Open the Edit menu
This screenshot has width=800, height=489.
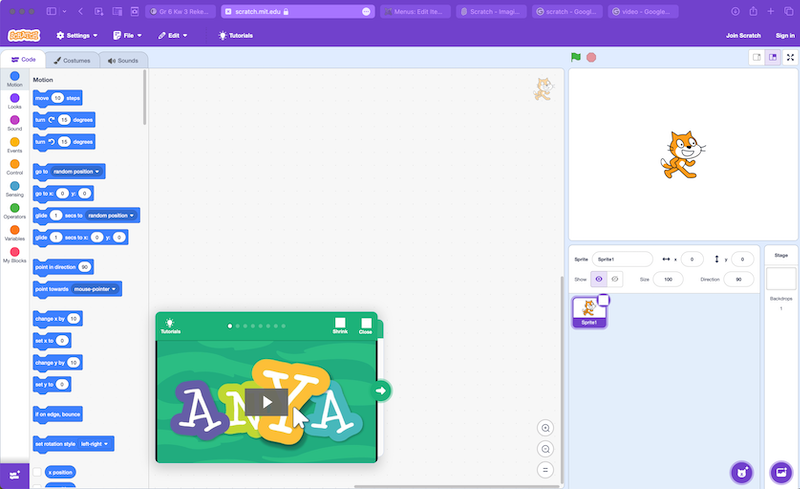[173, 35]
